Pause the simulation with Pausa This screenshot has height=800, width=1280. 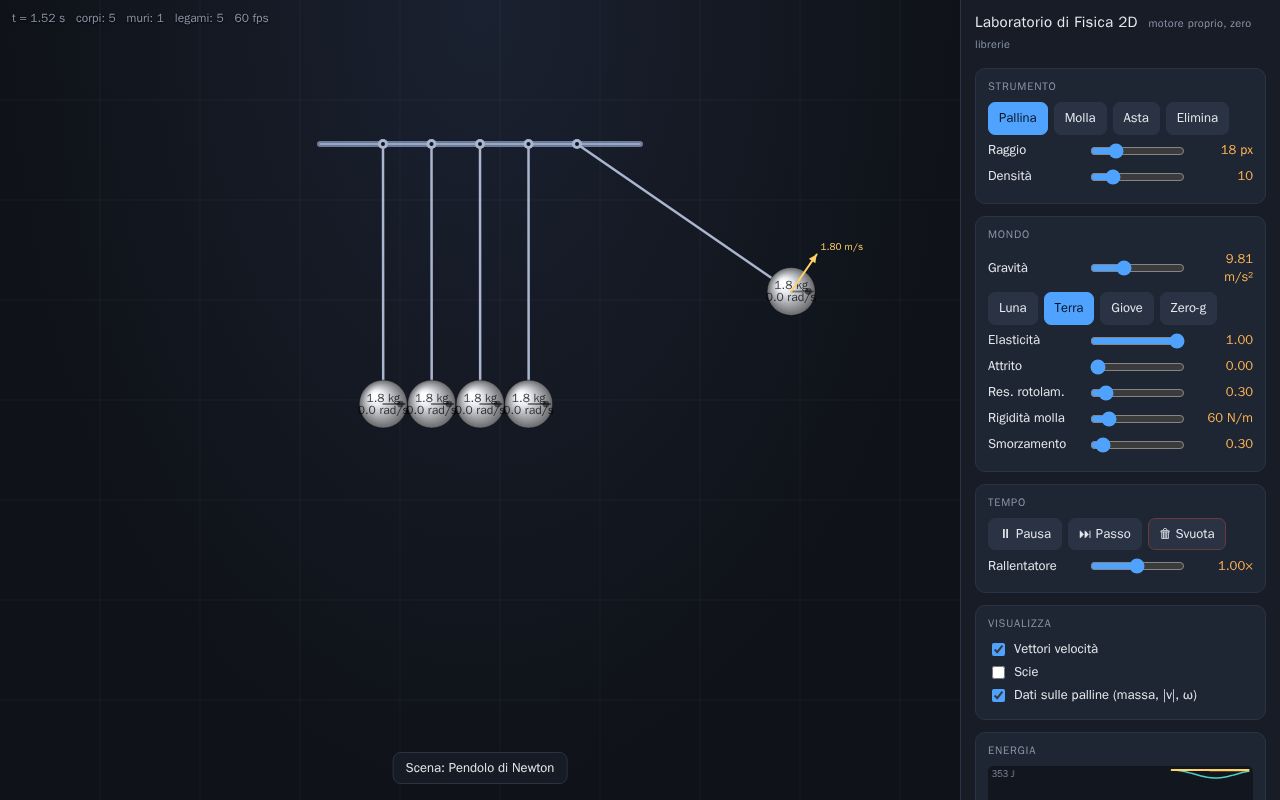(1025, 534)
